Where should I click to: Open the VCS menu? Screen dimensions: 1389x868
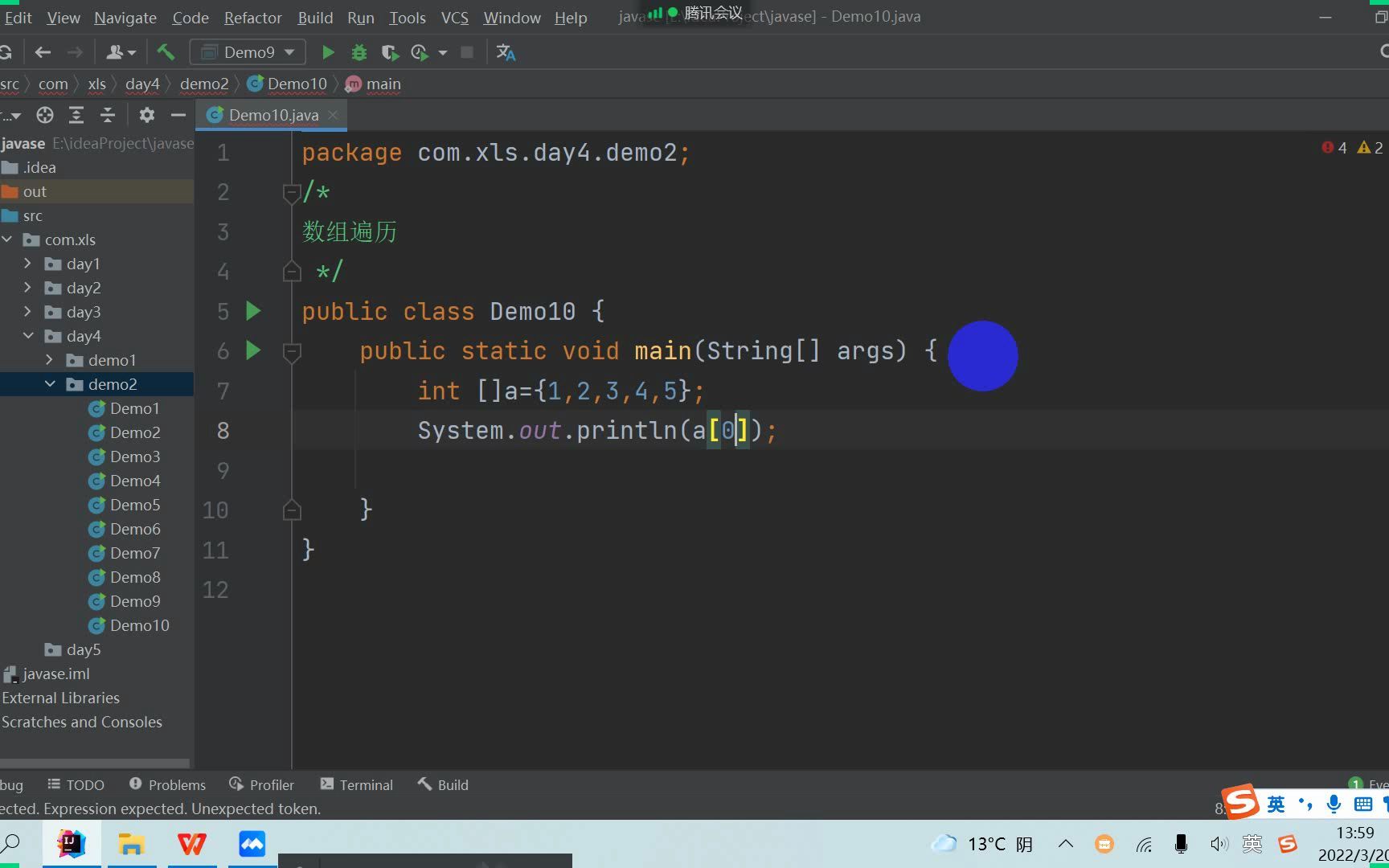click(455, 18)
